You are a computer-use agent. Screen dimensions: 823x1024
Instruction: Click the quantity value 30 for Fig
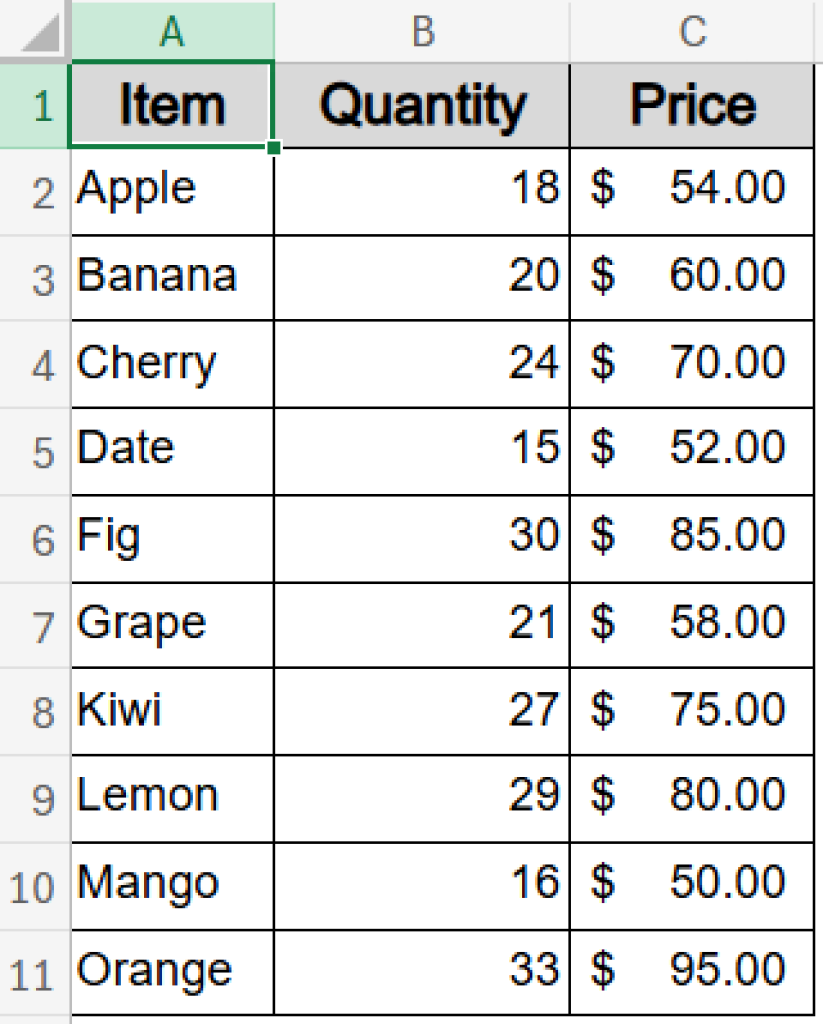(420, 536)
